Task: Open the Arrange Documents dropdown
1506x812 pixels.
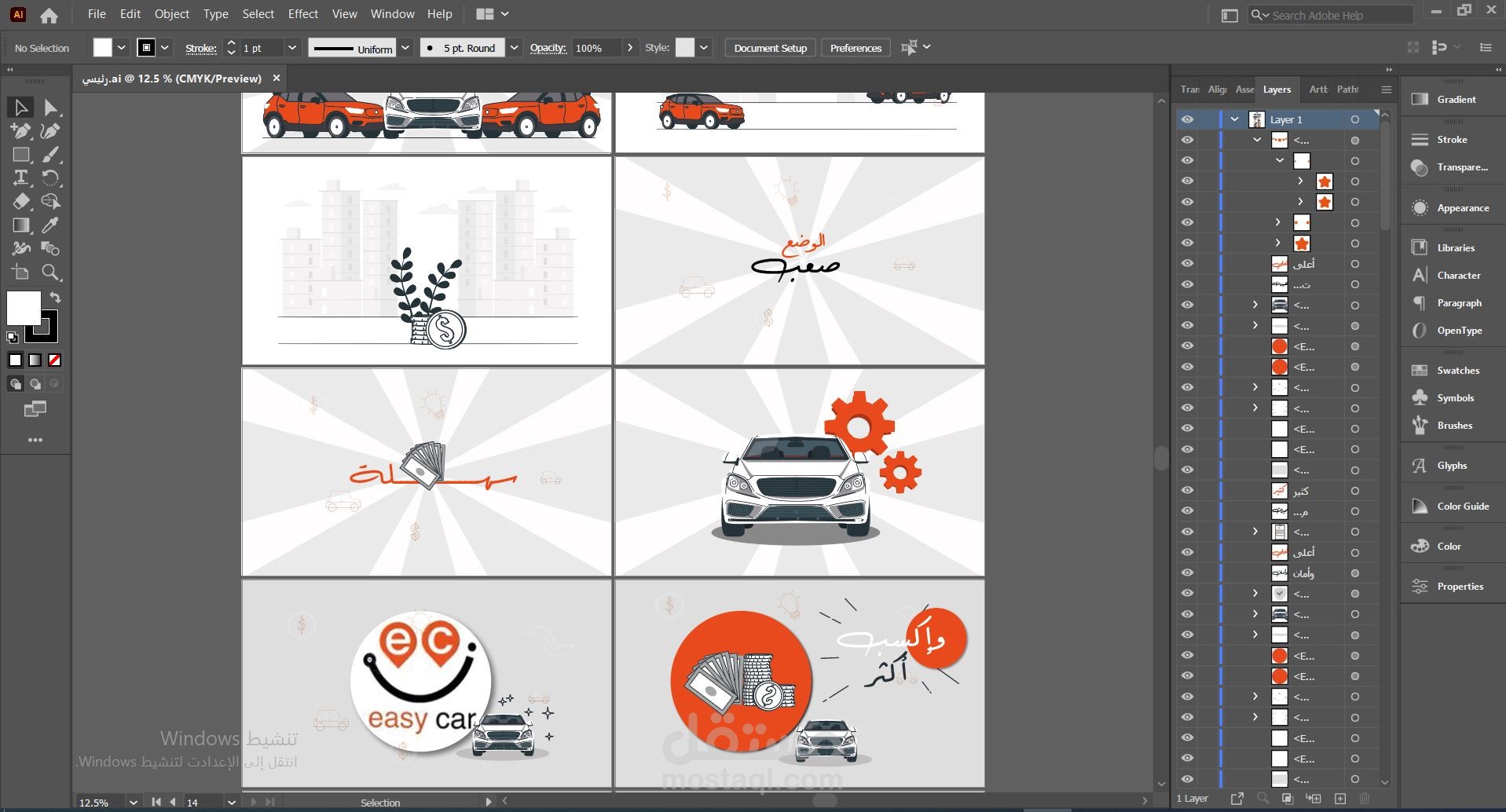Action: click(493, 14)
